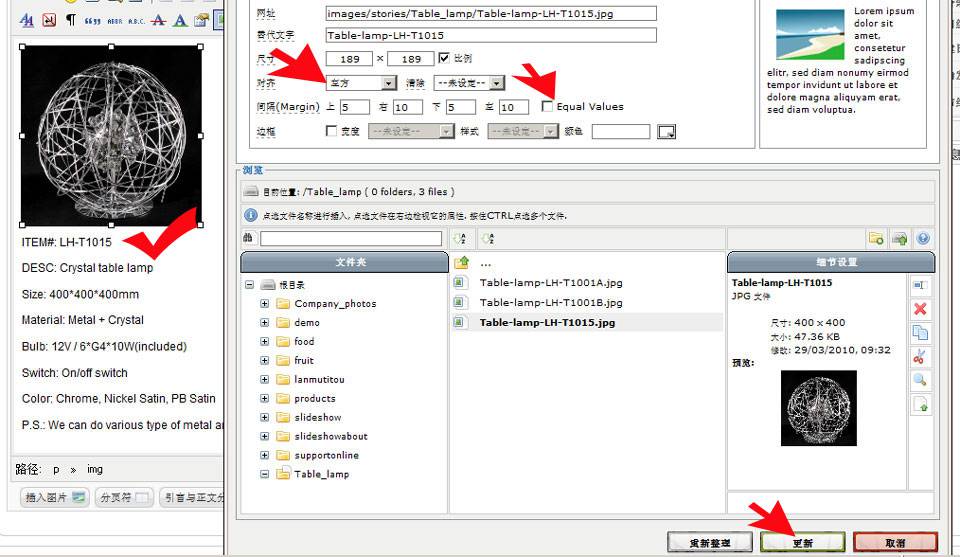Open the border width dropdown
960x557 pixels.
tap(411, 132)
